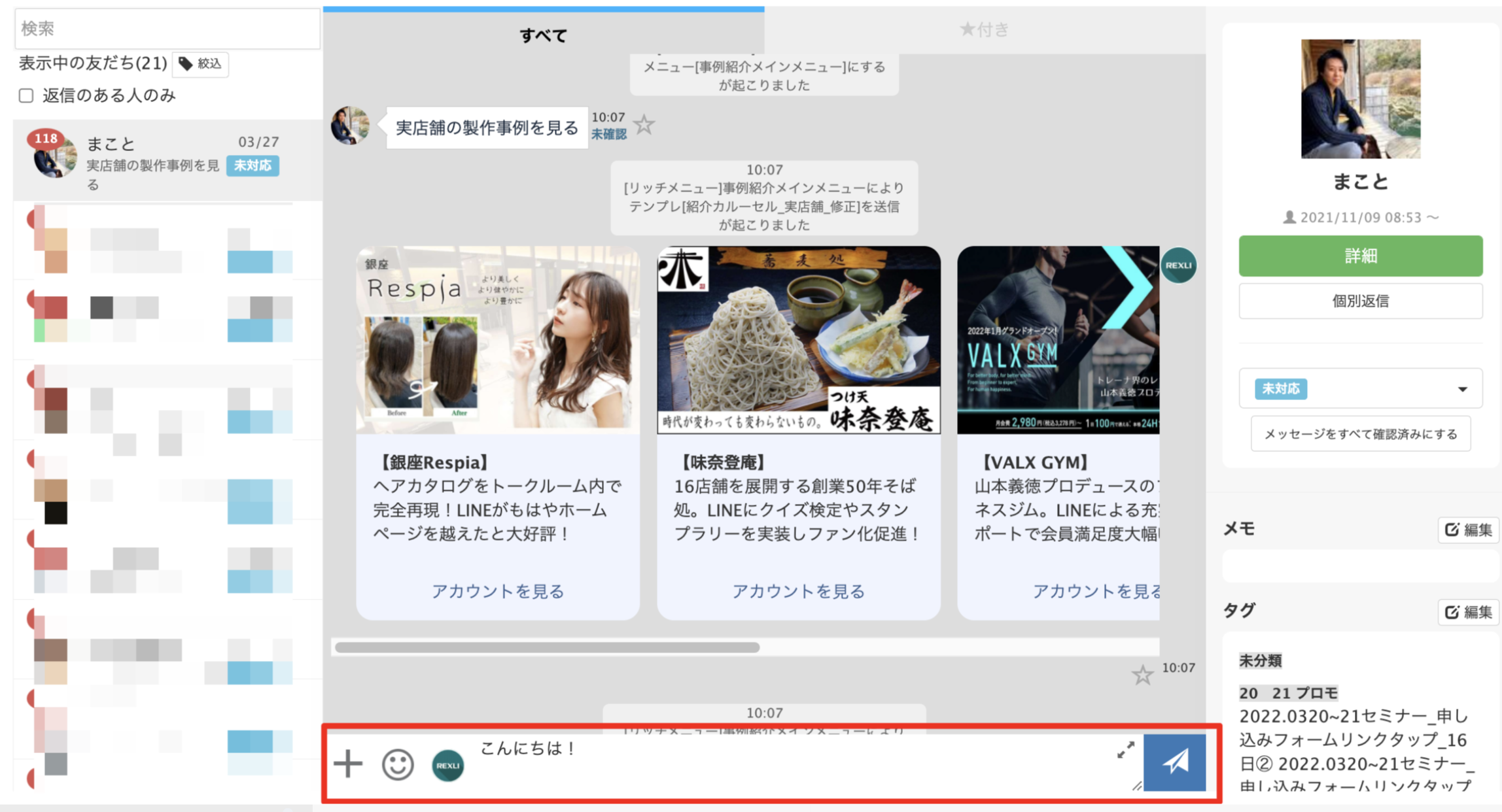Click the carousel horizontal scrollbar

point(547,647)
